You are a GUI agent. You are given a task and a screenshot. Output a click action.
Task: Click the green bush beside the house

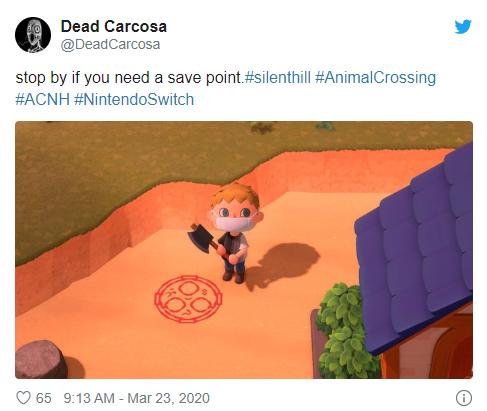click(342, 330)
